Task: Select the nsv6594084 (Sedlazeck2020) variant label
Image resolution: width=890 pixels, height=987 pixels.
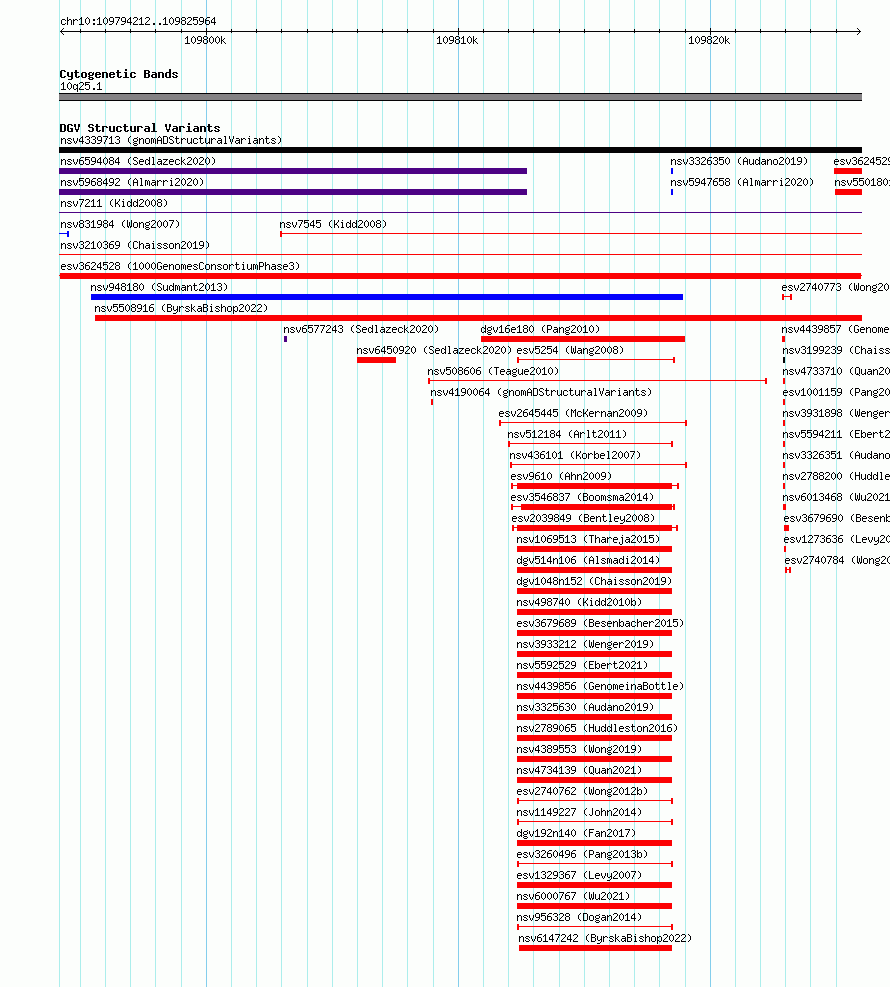Action: [138, 161]
